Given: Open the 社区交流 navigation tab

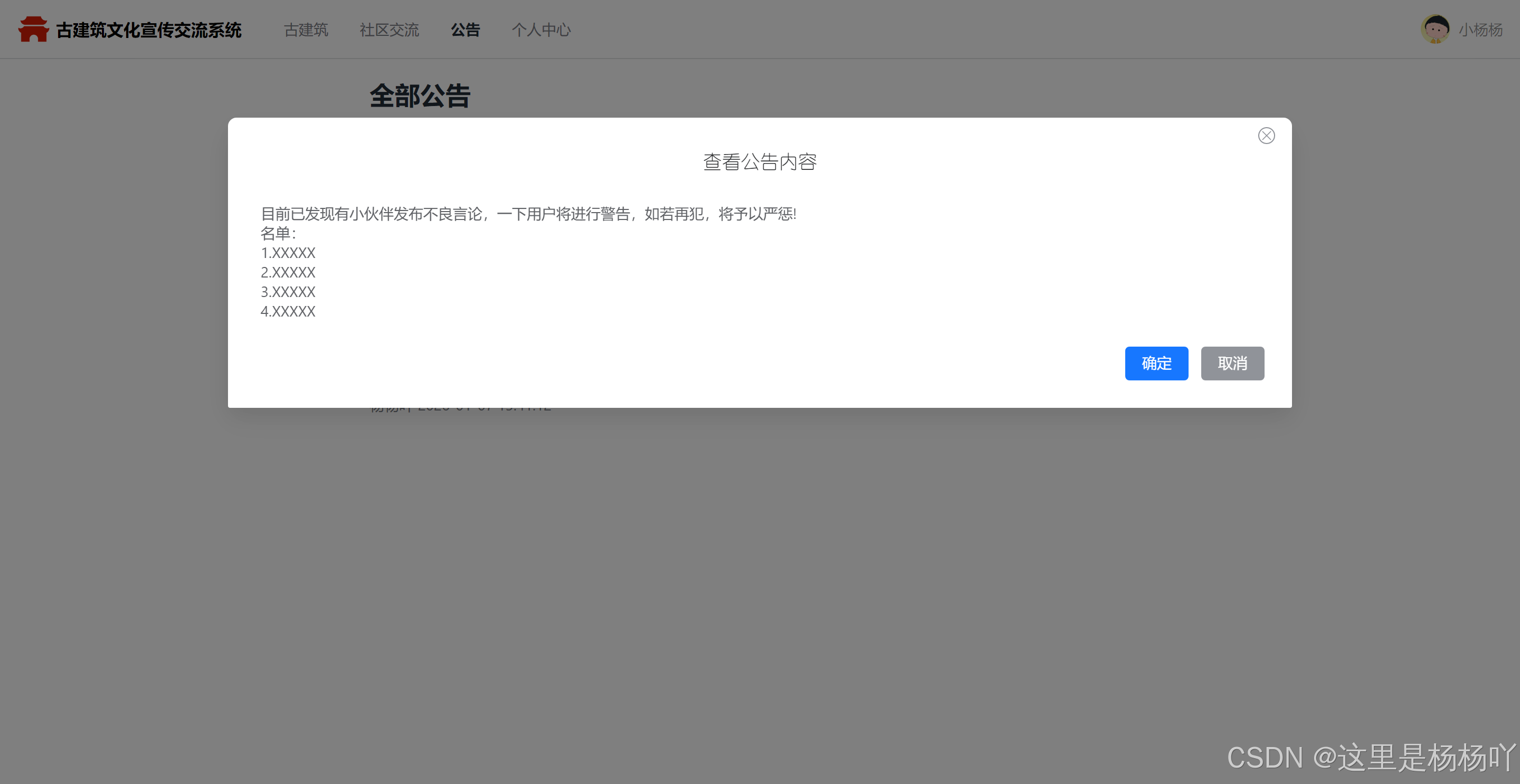Looking at the screenshot, I should (x=389, y=30).
